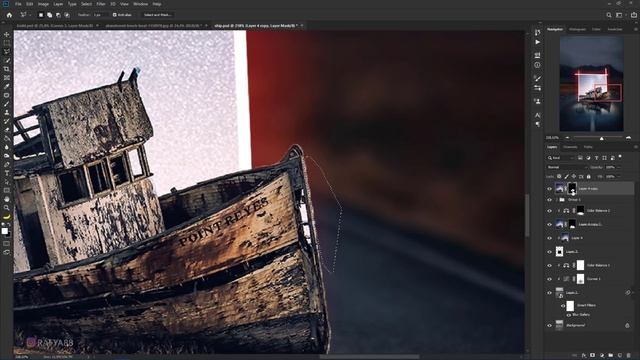Viewport: 640px width, 360px height.
Task: Click the foreground color swatch
Action: 4,231
